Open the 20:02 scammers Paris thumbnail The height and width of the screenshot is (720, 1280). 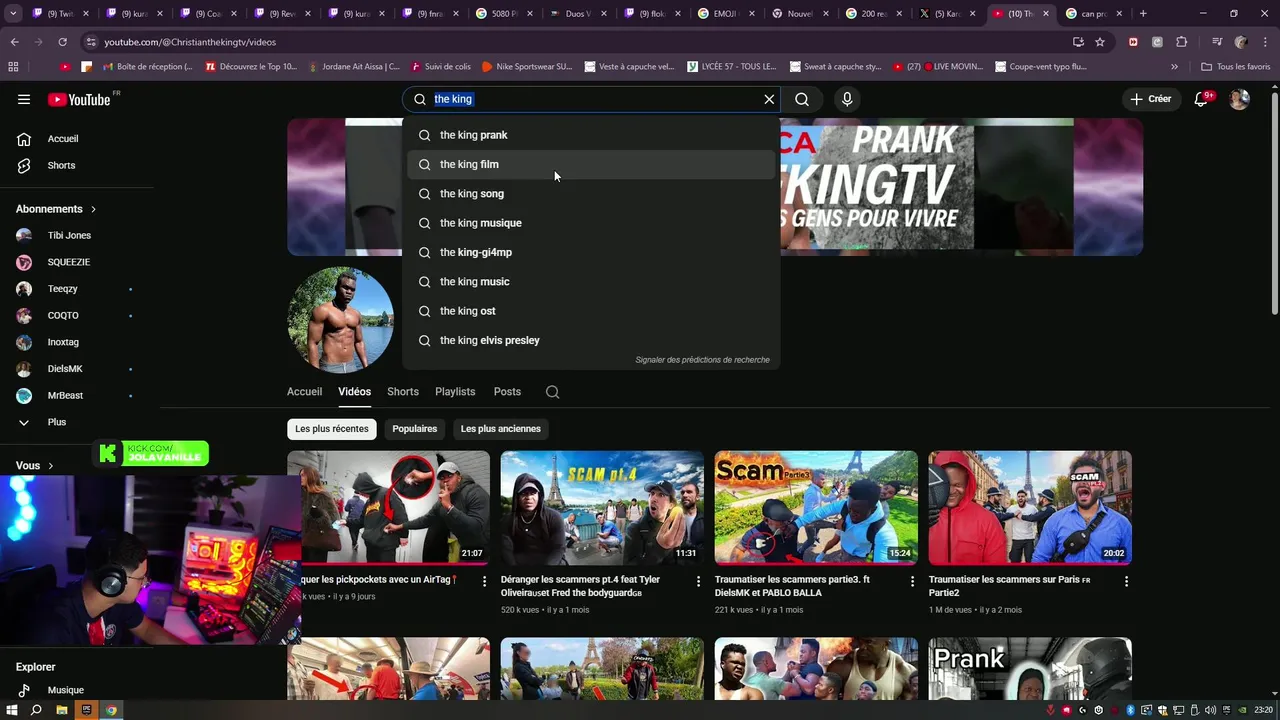[1030, 508]
